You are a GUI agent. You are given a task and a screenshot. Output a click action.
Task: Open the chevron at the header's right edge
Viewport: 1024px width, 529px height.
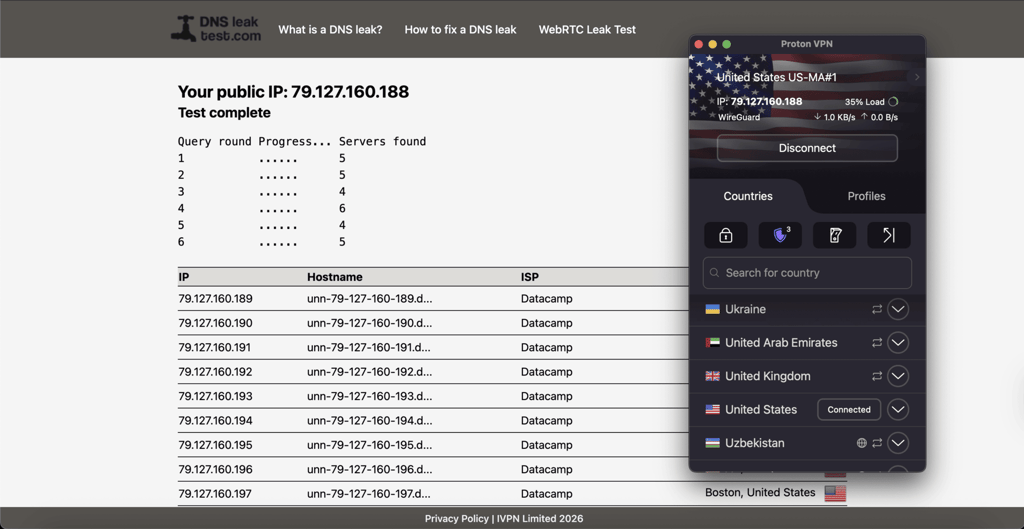click(x=917, y=77)
